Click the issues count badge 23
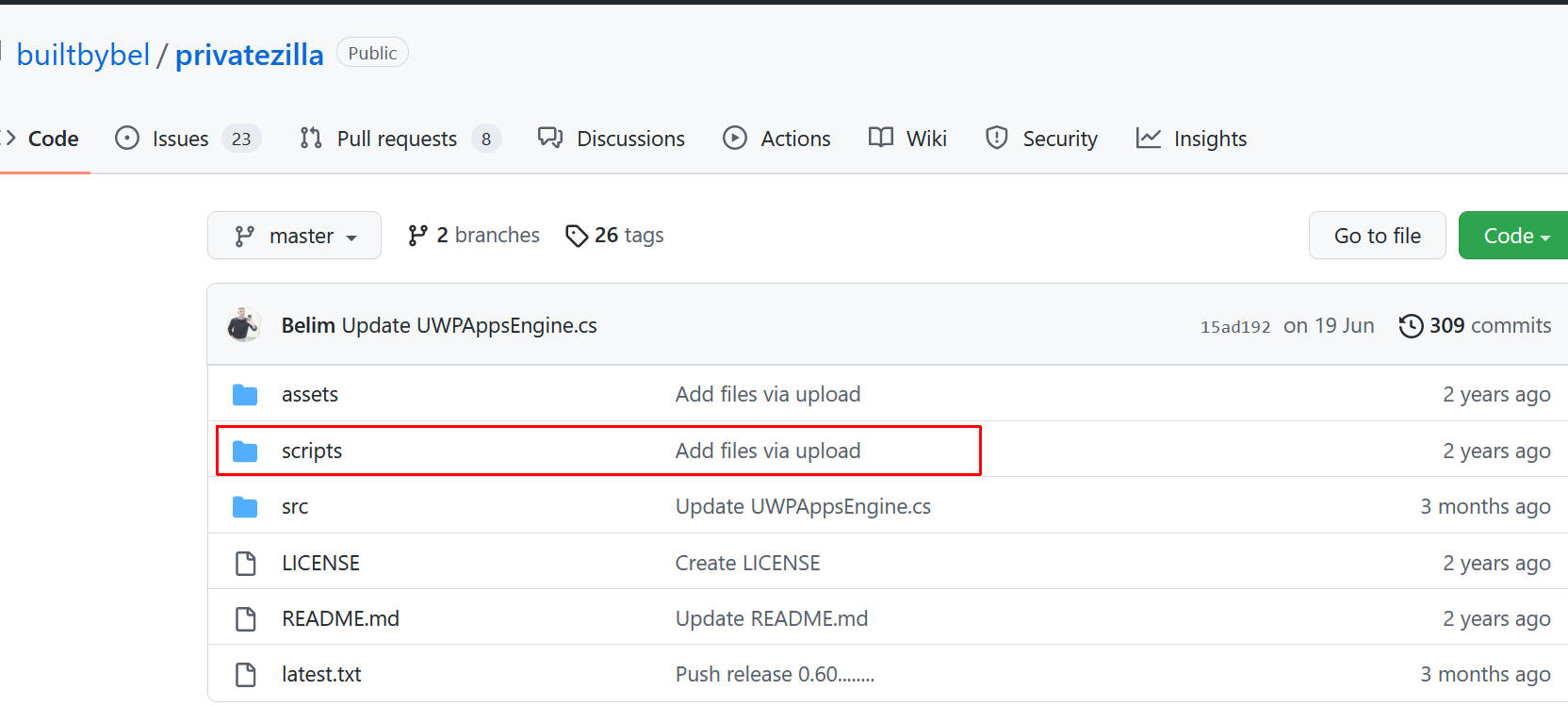Viewport: 1568px width, 706px height. pyautogui.click(x=241, y=140)
